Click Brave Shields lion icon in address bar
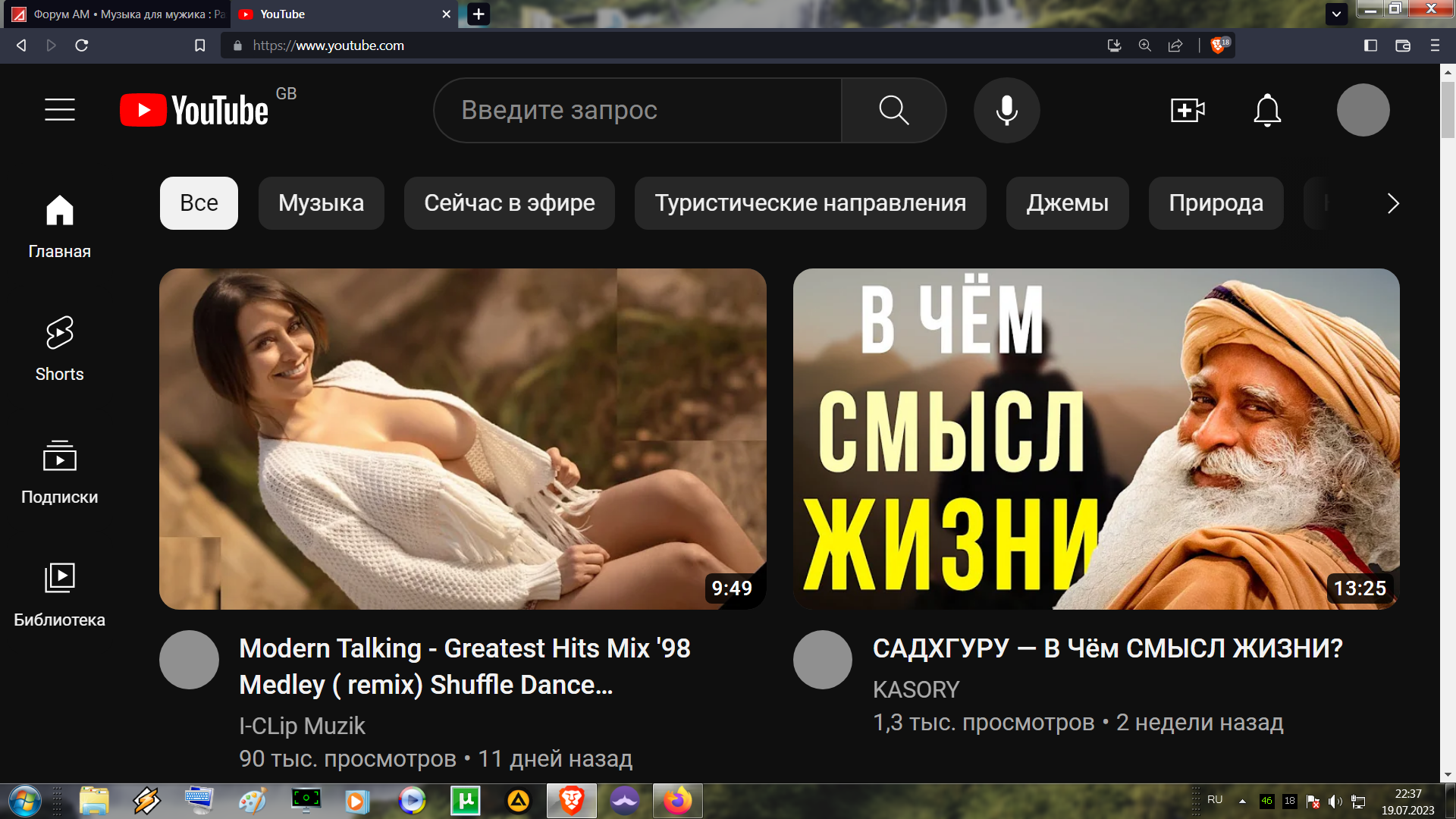This screenshot has width=1456, height=819. (x=1219, y=45)
